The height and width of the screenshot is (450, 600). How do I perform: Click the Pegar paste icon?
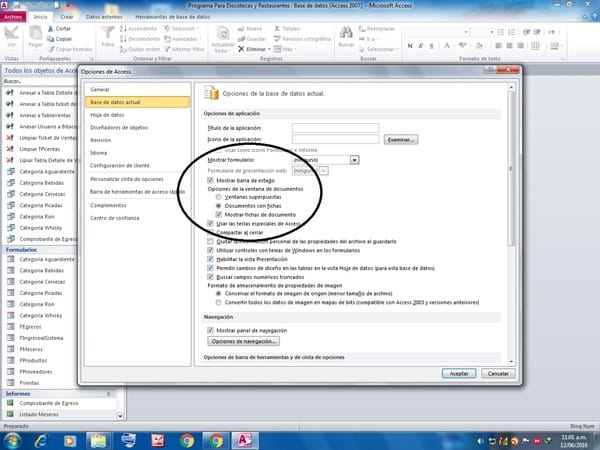coord(35,34)
